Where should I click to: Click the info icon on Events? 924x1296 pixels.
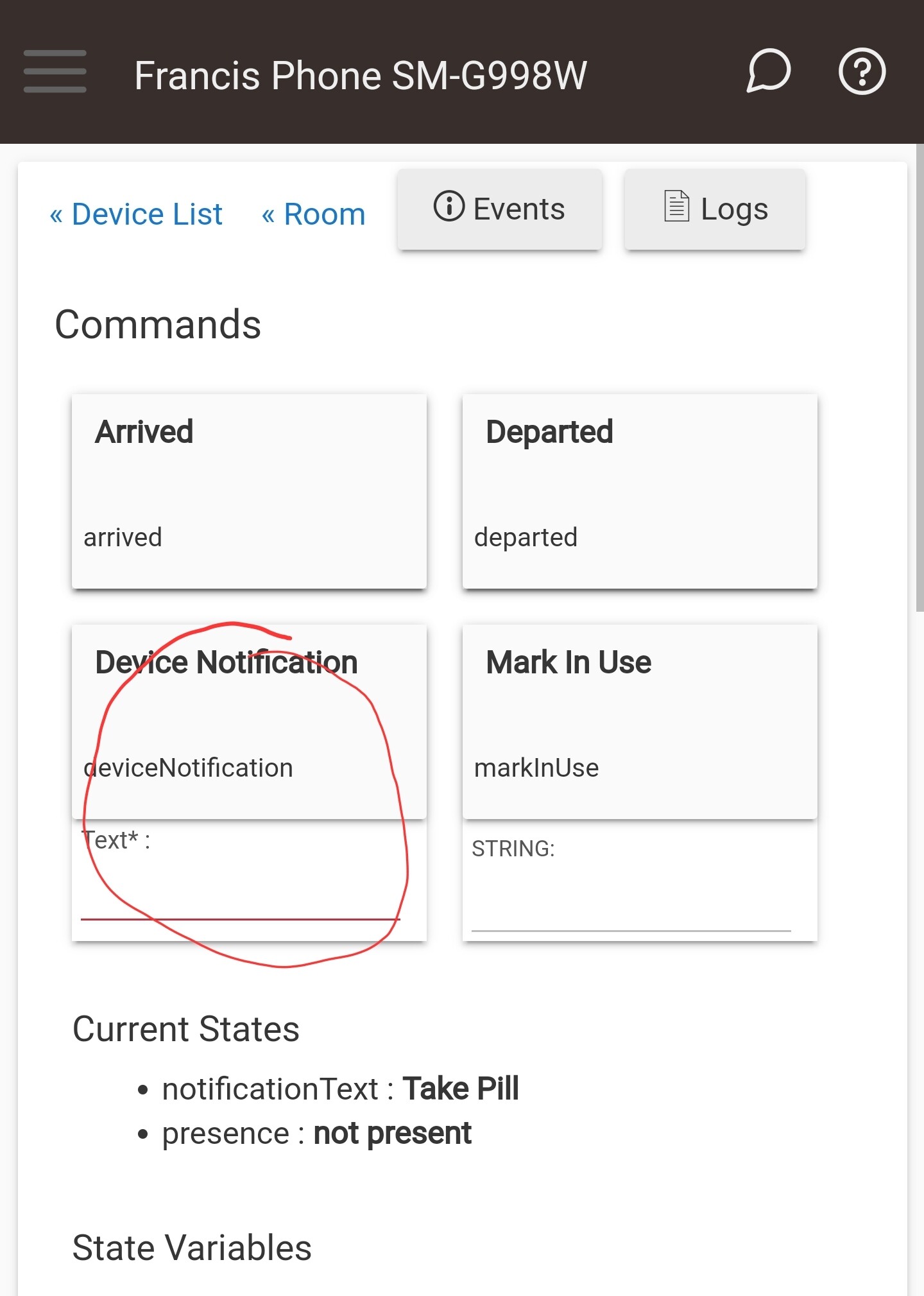(x=449, y=207)
